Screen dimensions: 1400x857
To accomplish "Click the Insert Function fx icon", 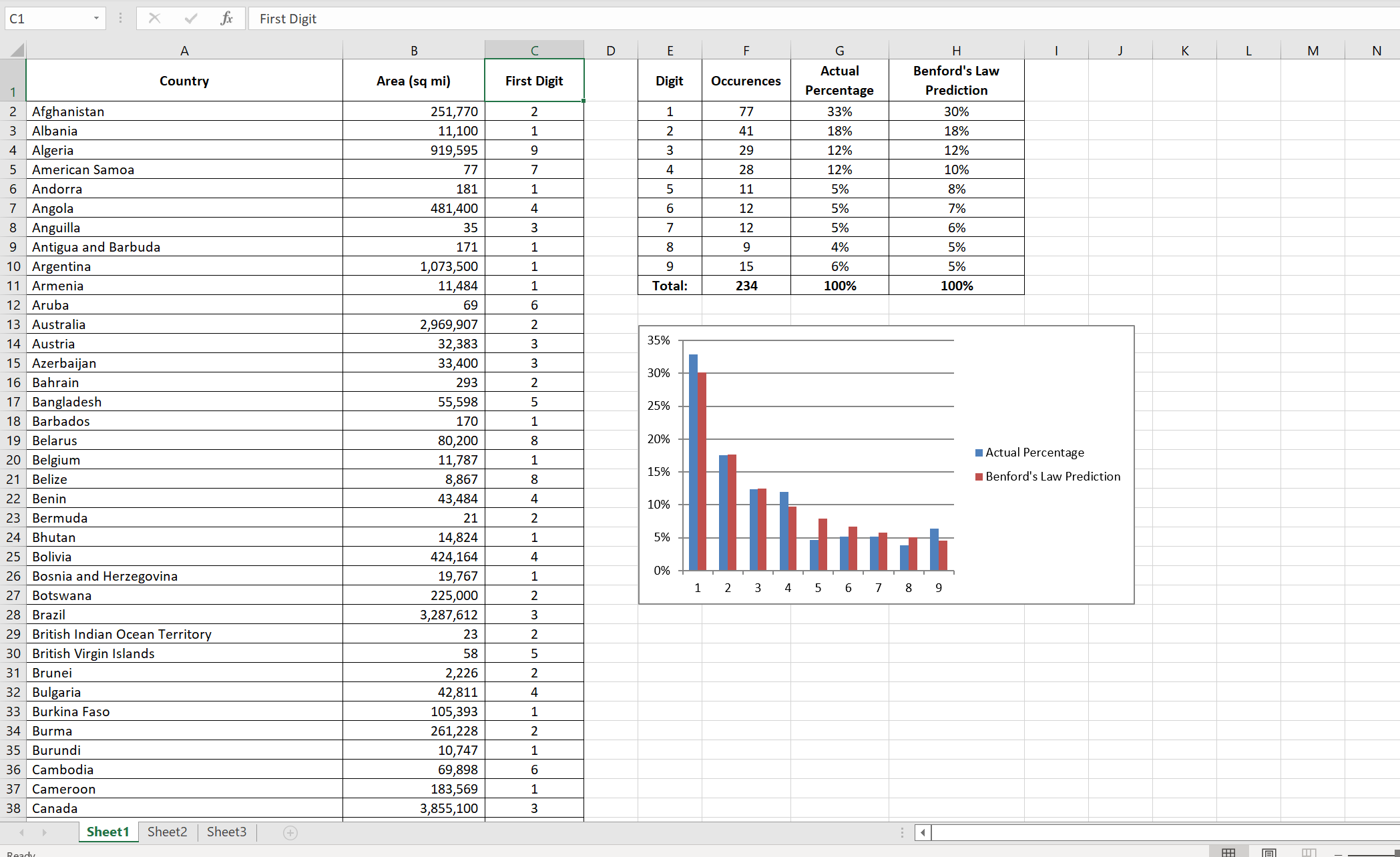I will (226, 19).
